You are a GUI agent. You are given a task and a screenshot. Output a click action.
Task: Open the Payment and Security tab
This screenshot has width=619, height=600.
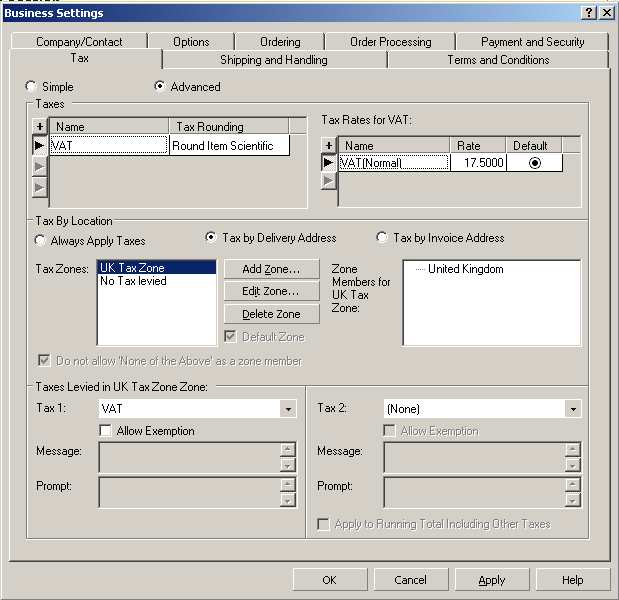coord(532,42)
